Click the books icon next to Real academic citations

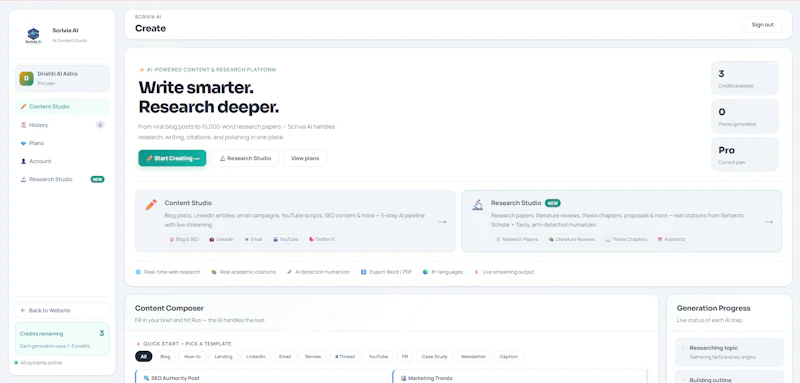tap(214, 272)
